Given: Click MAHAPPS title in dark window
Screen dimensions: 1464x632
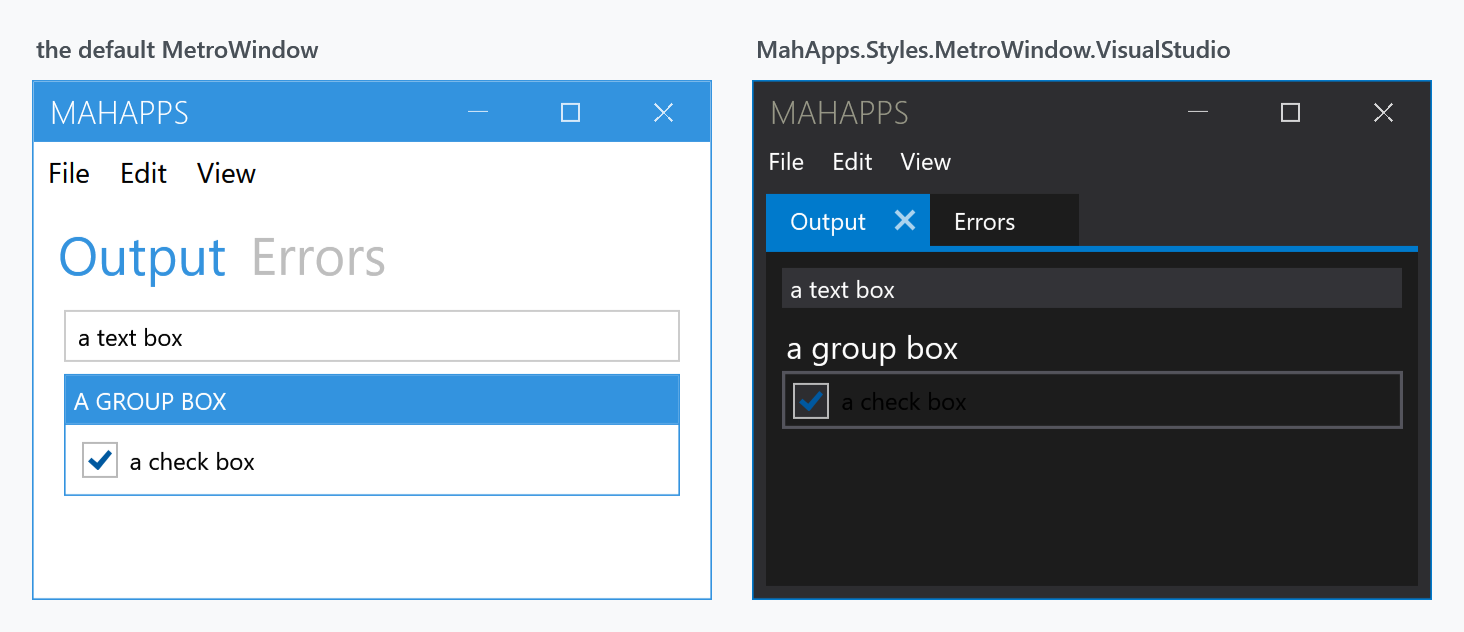Looking at the screenshot, I should click(840, 113).
